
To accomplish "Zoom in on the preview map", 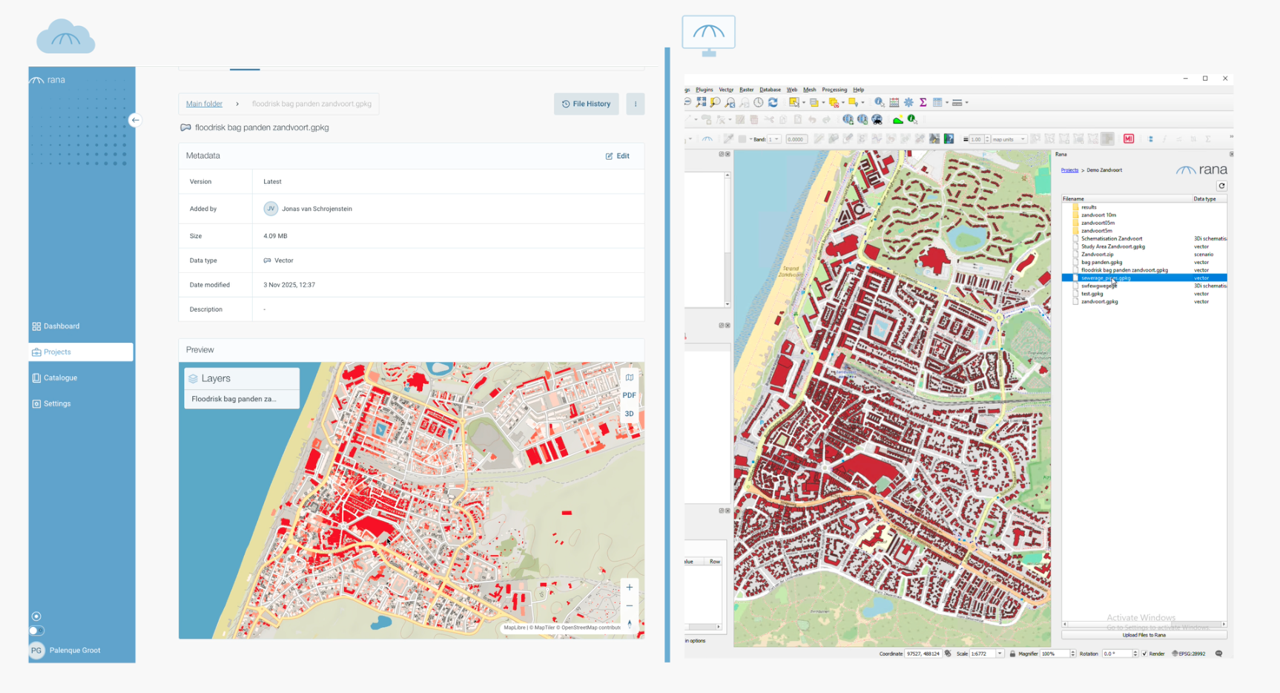I will 629,587.
